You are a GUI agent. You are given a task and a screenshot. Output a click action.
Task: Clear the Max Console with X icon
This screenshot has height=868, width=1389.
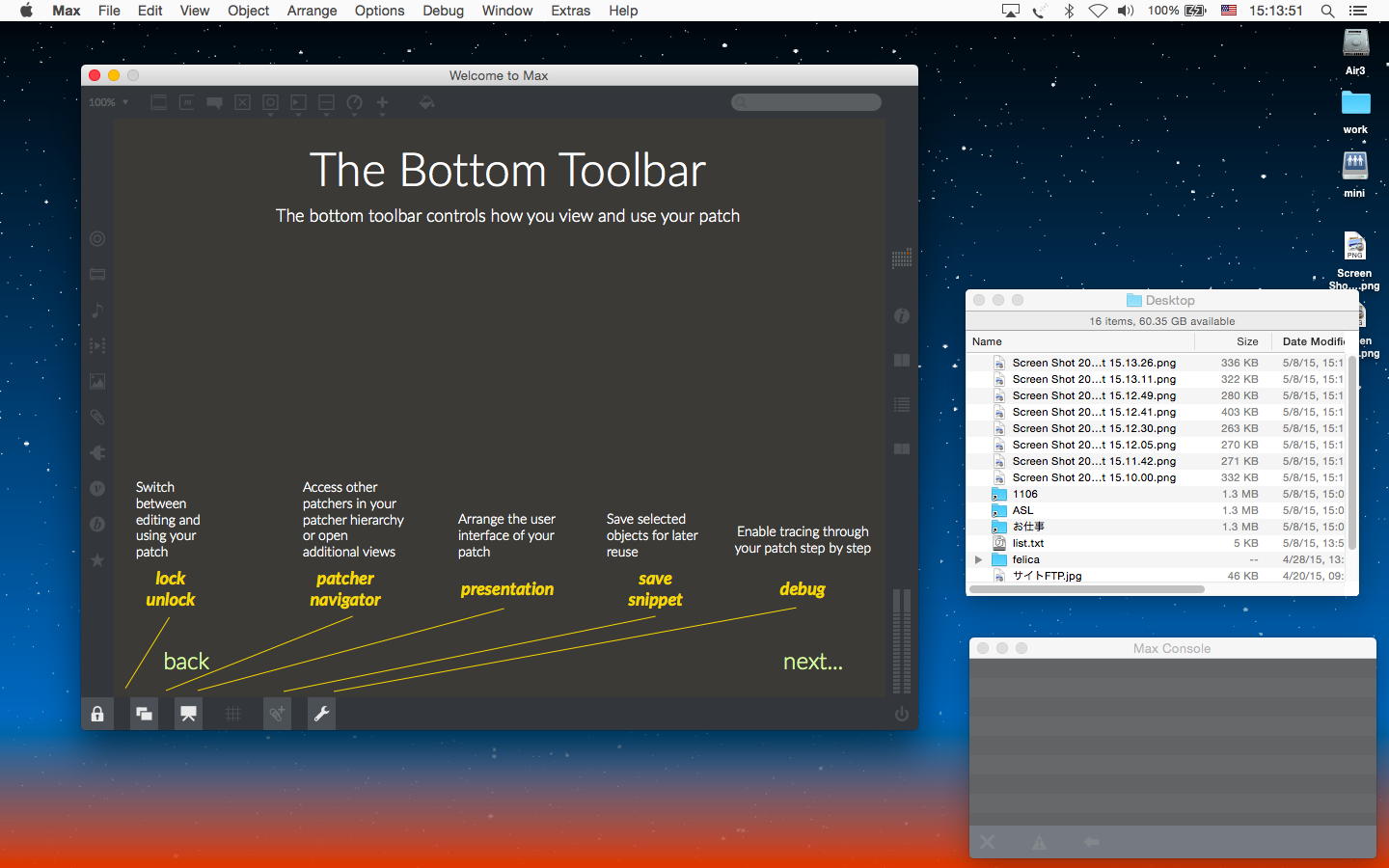(988, 842)
